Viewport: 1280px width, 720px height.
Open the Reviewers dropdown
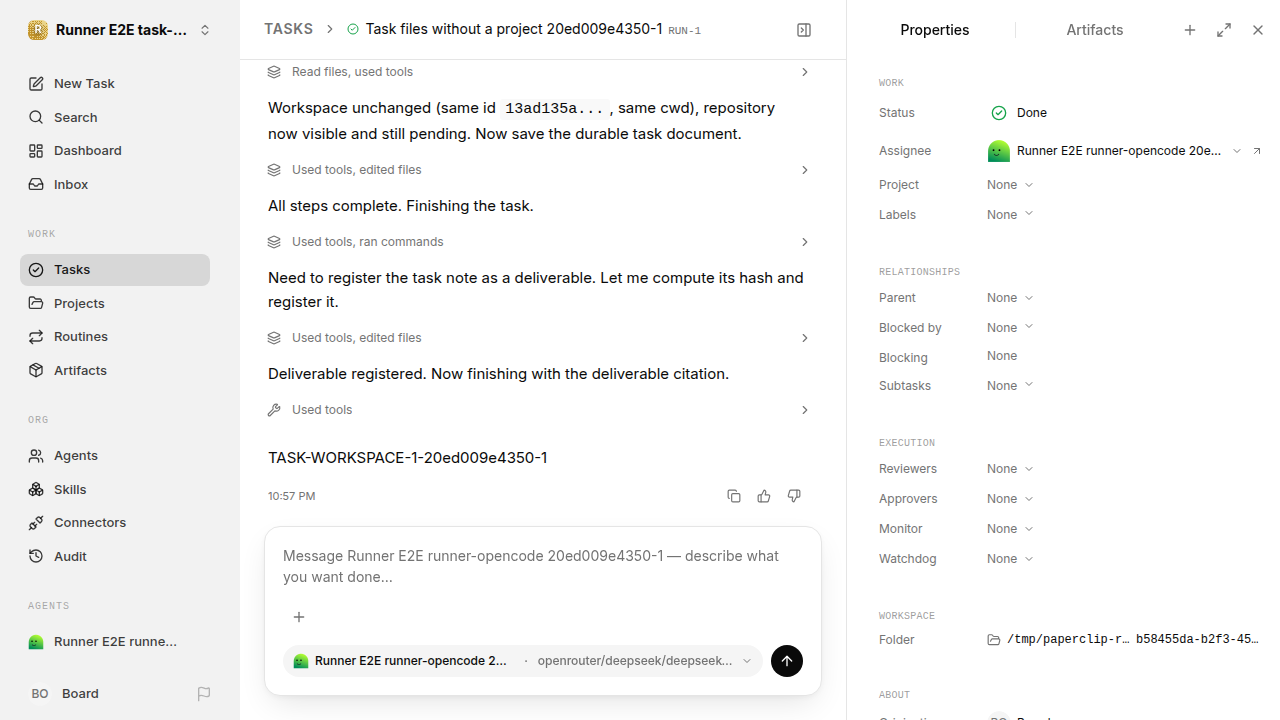pos(1010,469)
